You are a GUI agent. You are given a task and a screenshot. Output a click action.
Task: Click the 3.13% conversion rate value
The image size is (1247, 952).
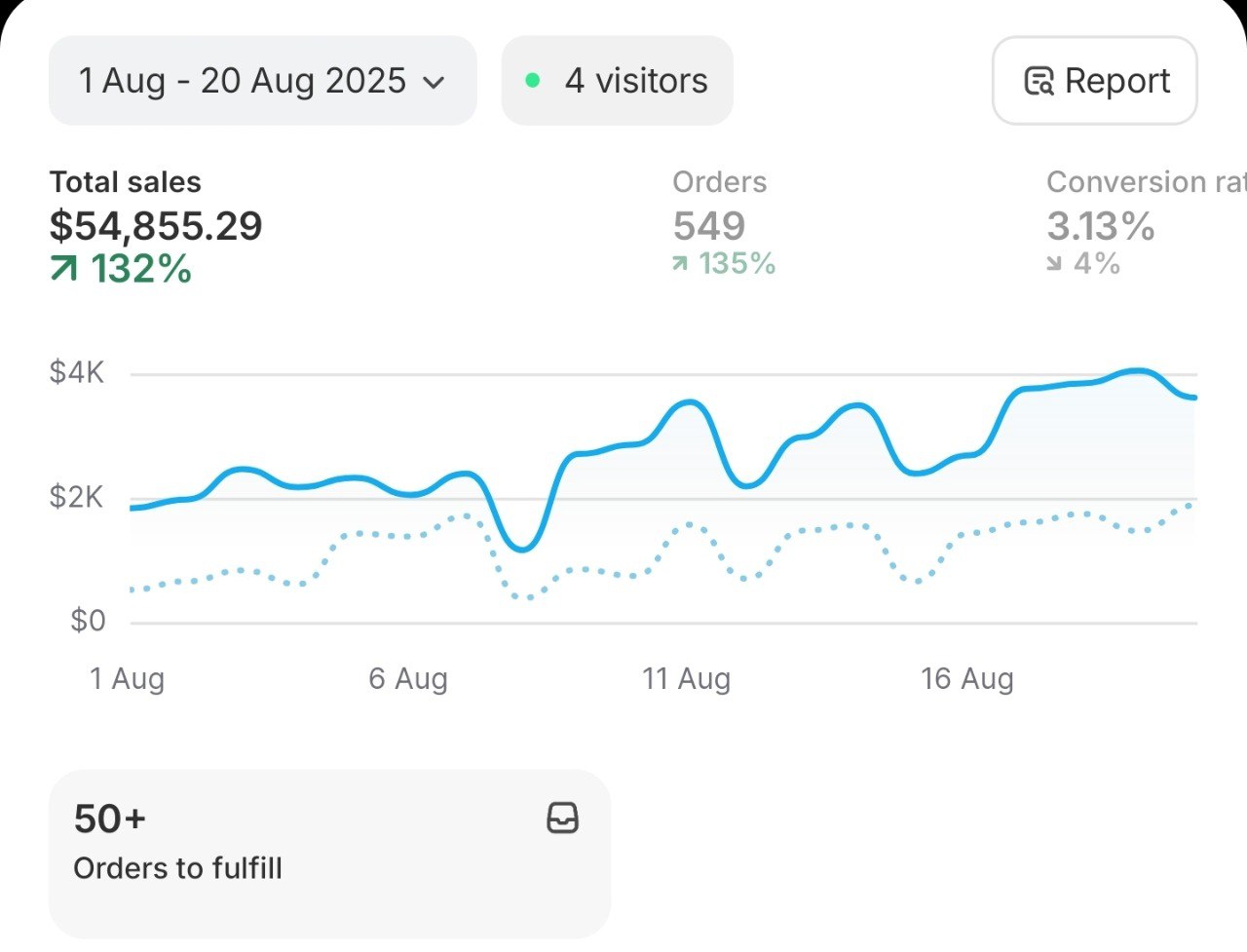click(1101, 226)
